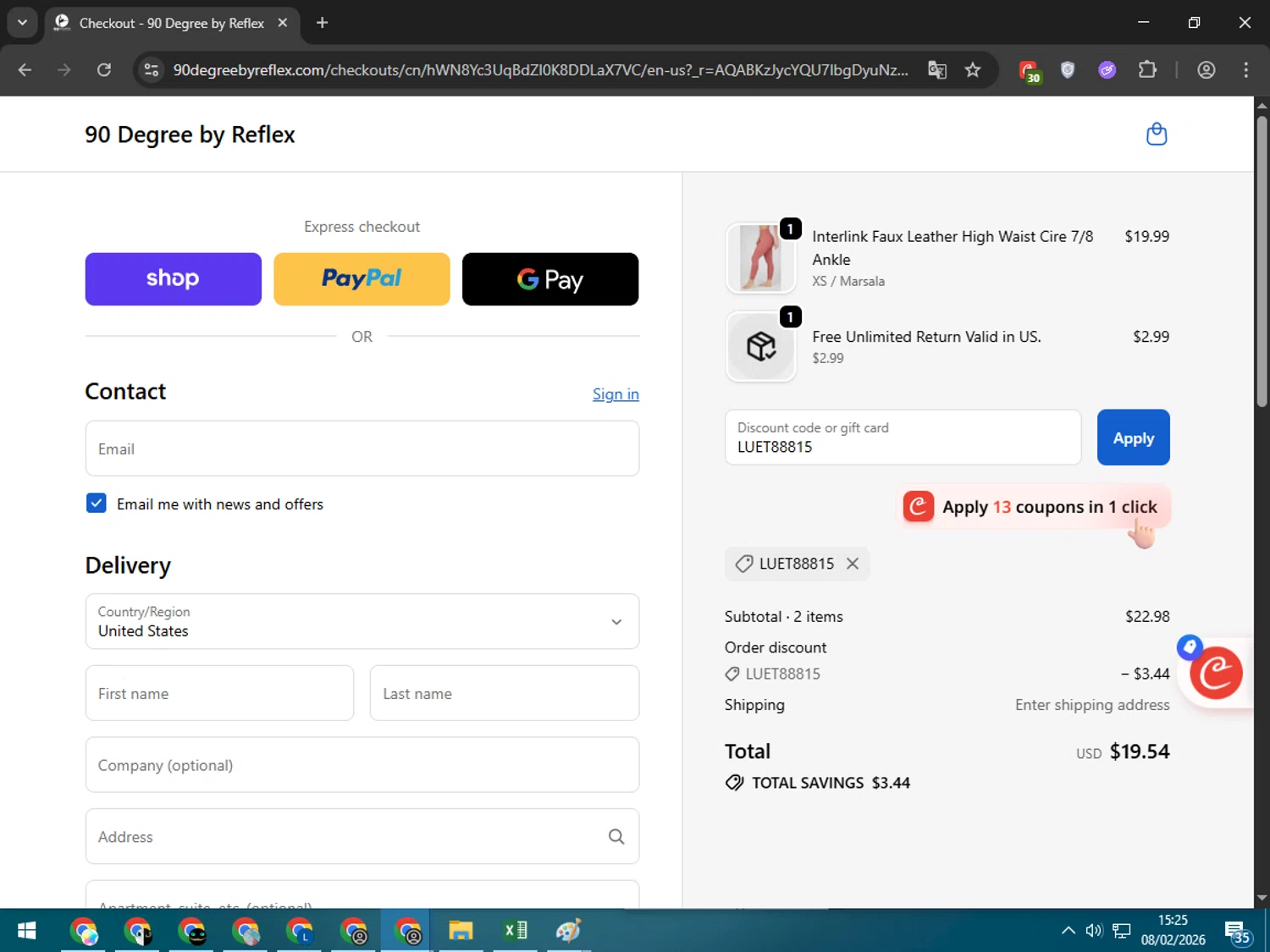Viewport: 1270px width, 952px height.
Task: Click the Enter shipping address text
Action: (x=1092, y=705)
